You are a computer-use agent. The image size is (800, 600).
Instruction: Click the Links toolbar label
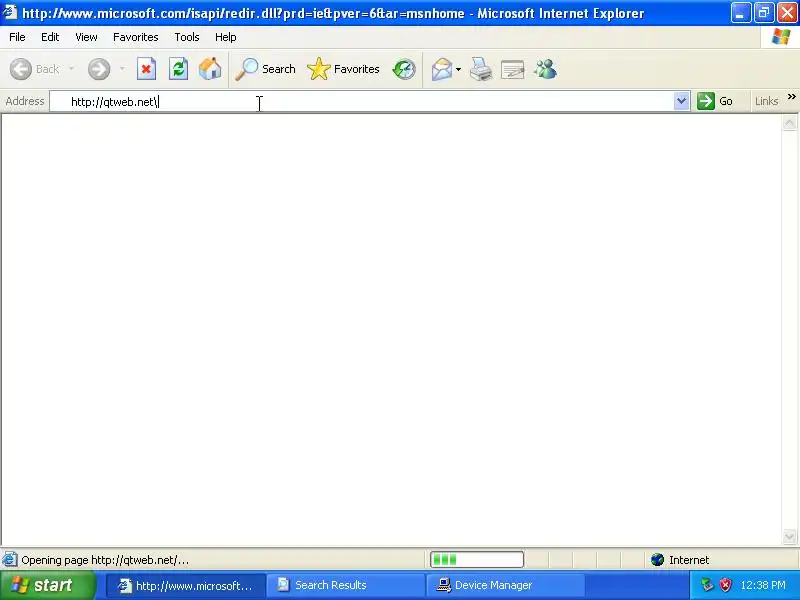click(x=766, y=101)
